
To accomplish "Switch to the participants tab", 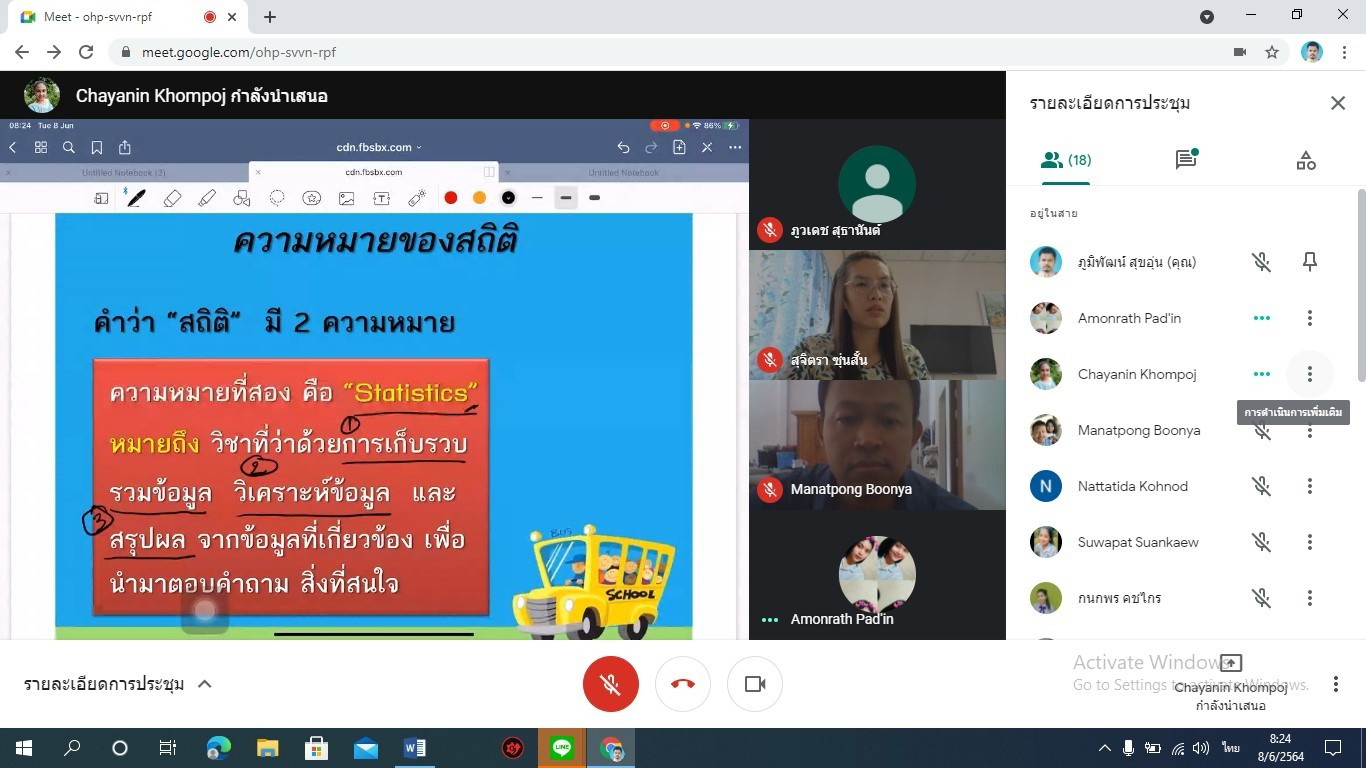I will 1066,160.
